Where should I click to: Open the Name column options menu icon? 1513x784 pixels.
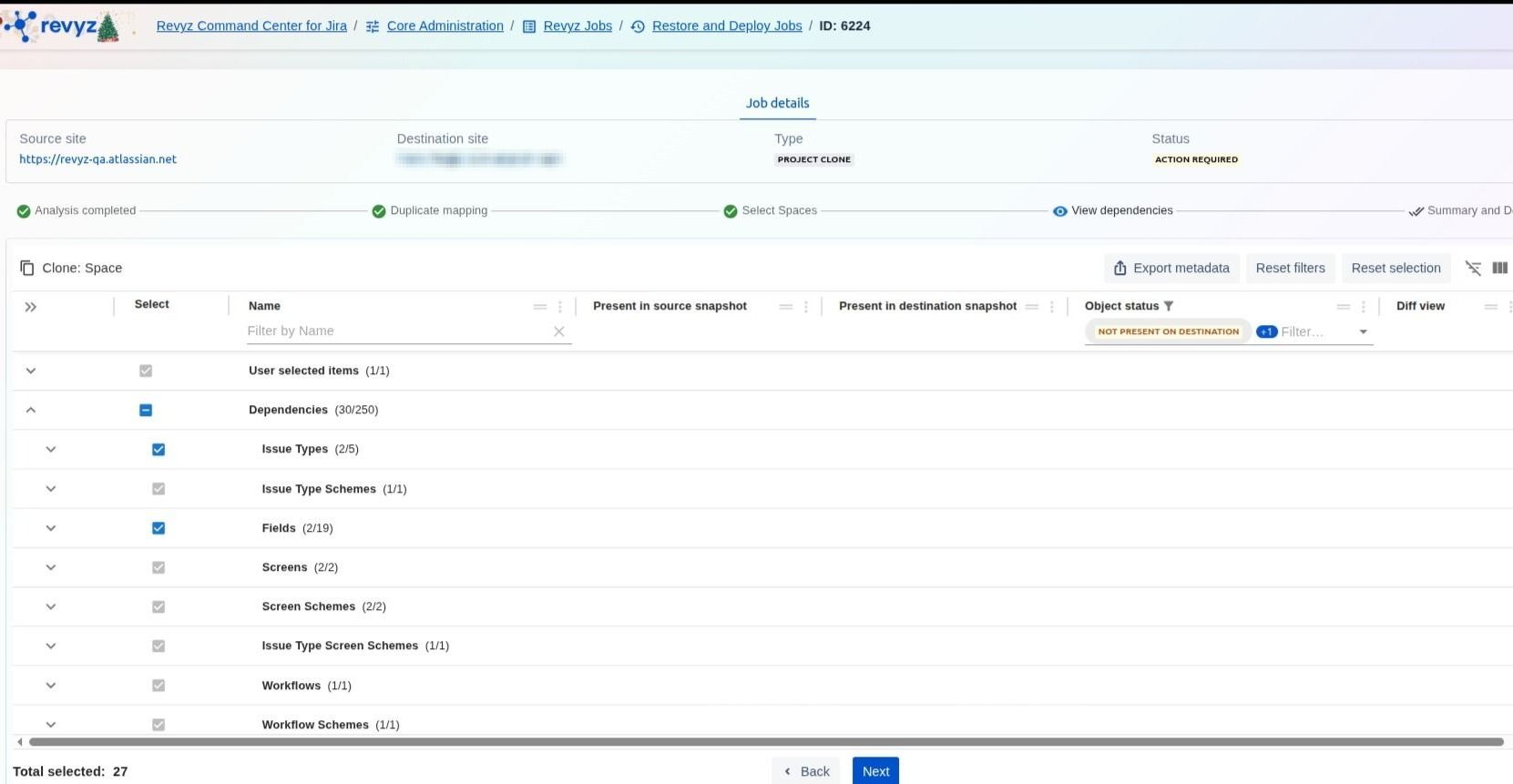coord(560,307)
